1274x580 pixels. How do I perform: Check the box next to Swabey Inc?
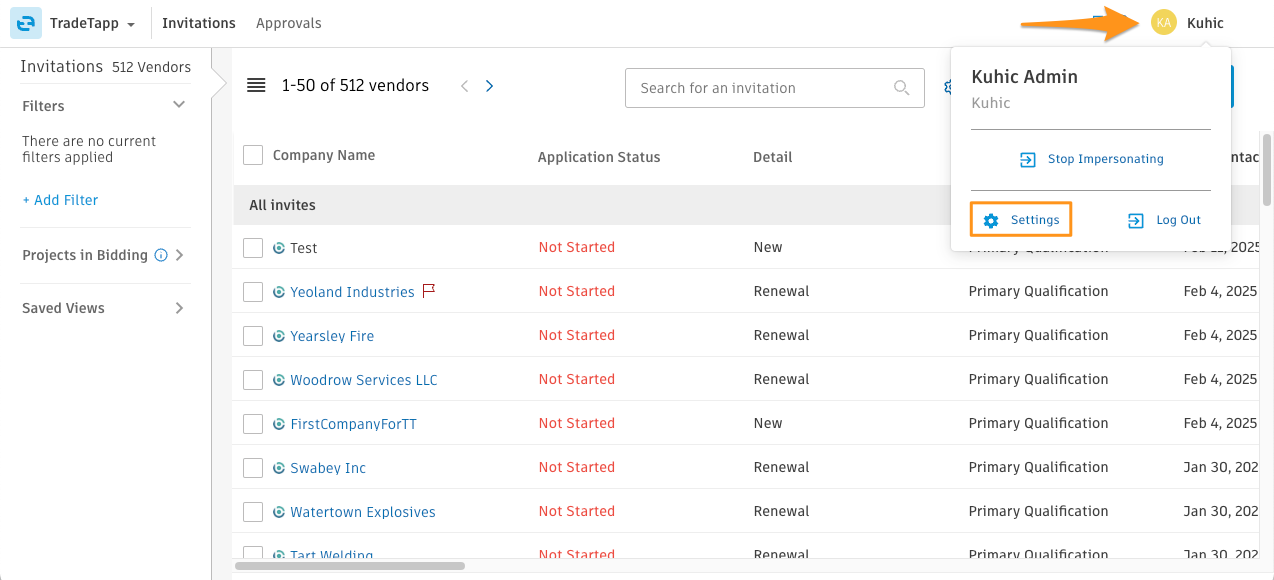tap(253, 468)
